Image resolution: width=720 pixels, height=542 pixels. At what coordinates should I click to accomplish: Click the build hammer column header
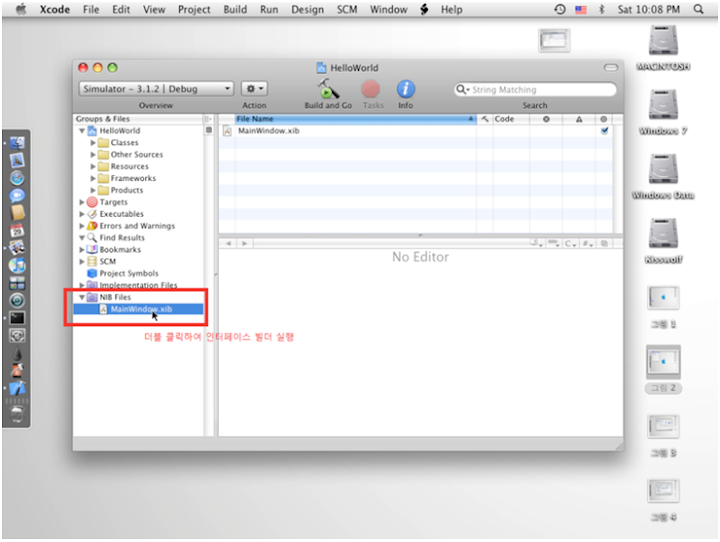484,119
